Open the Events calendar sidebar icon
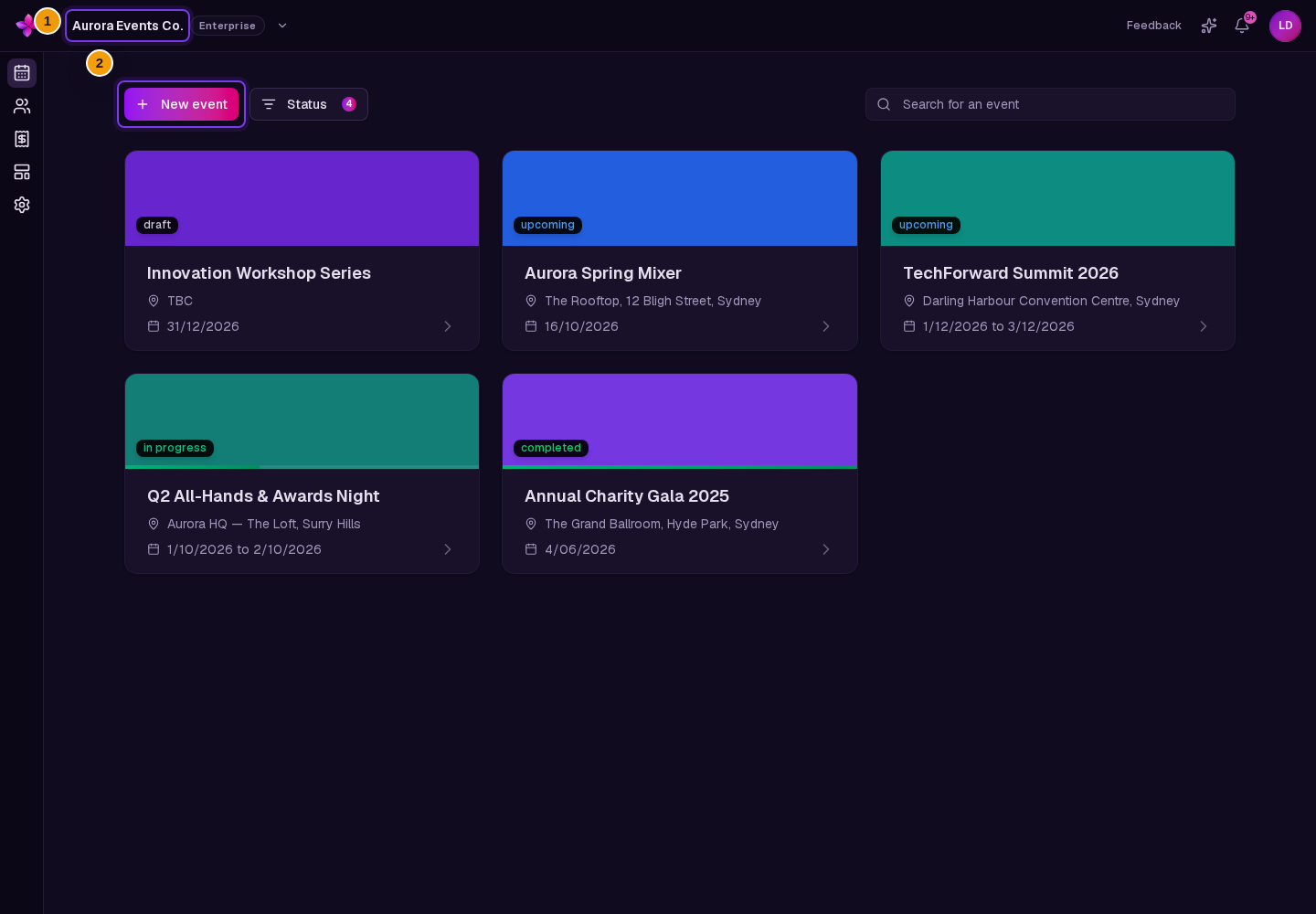The height and width of the screenshot is (914, 1316). tap(22, 73)
